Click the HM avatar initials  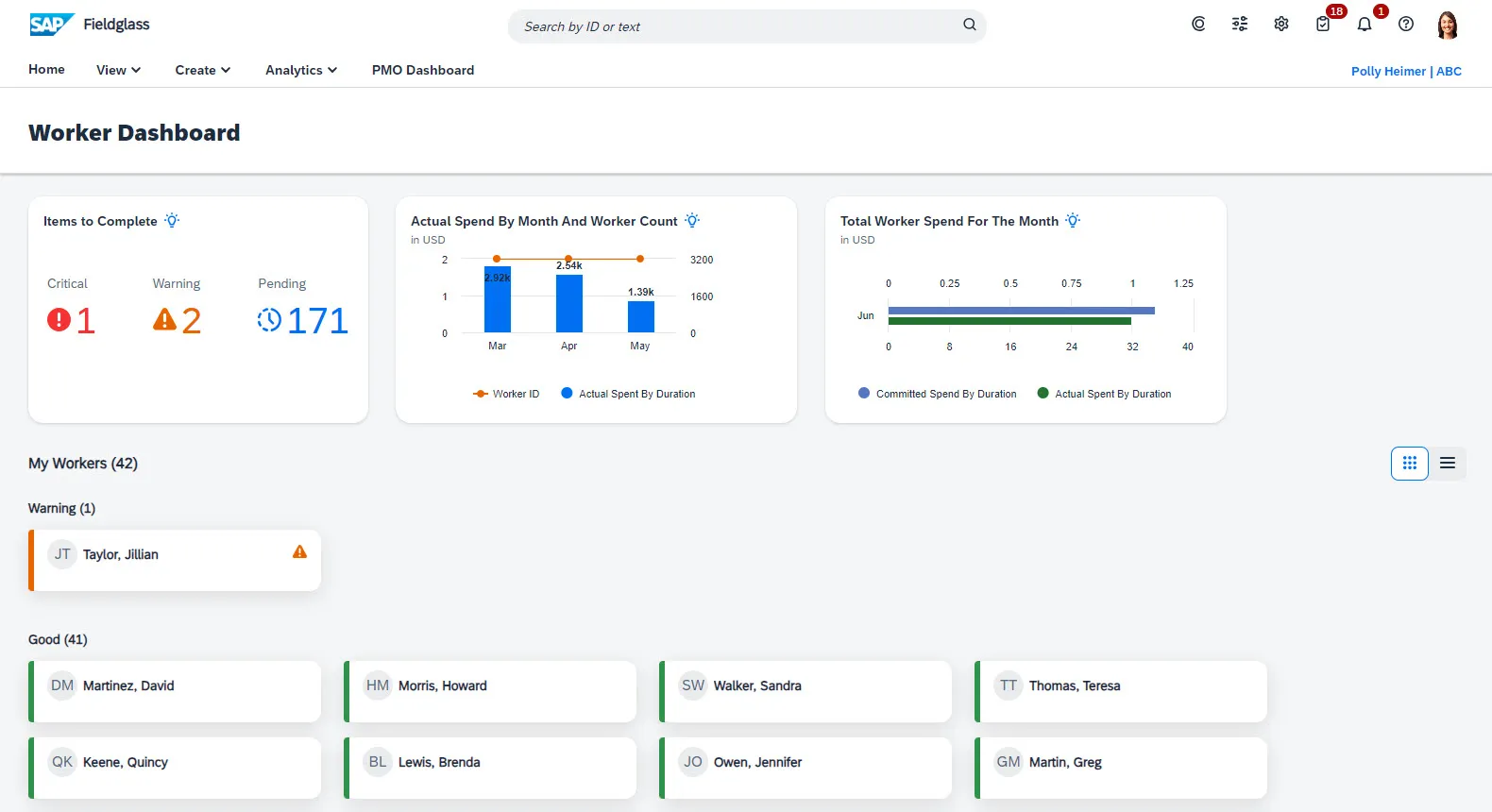pos(378,685)
